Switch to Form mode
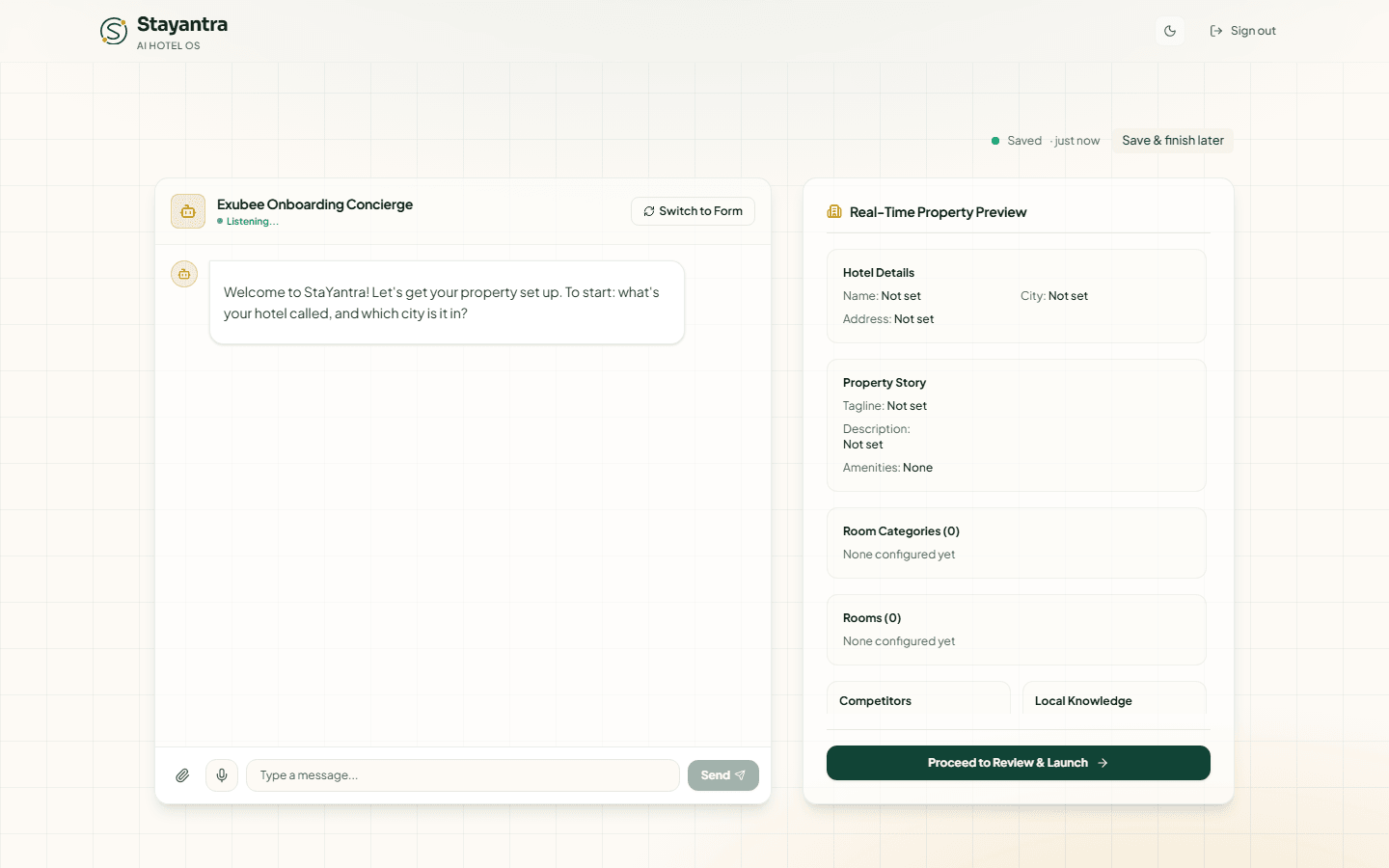The height and width of the screenshot is (868, 1389). pyautogui.click(x=693, y=211)
